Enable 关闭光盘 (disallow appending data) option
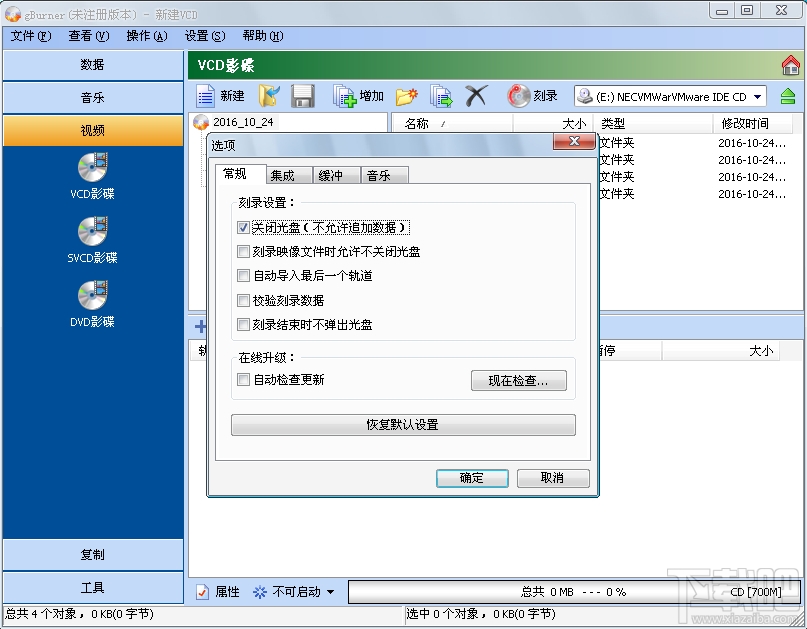 (x=243, y=227)
